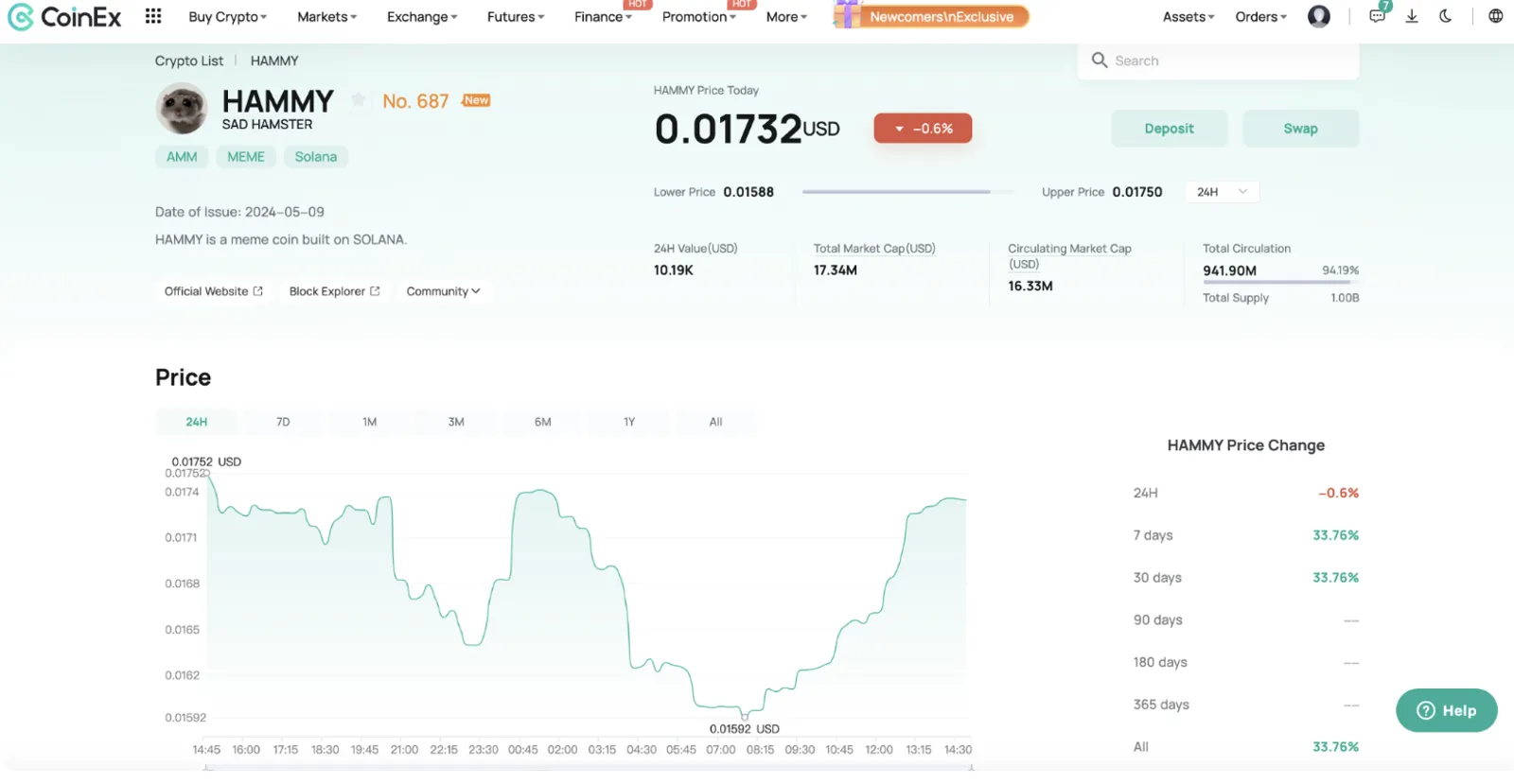1514x784 pixels.
Task: Click the No. 687 rank text
Action: (415, 101)
